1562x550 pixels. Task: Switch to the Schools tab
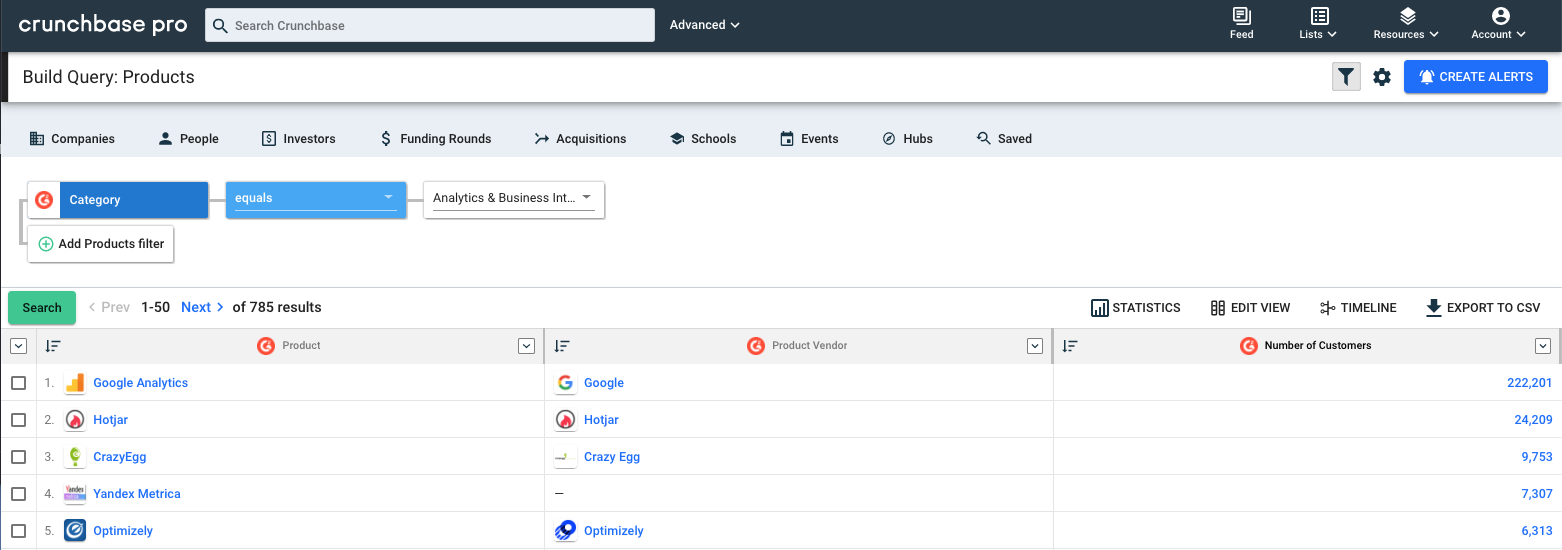click(x=703, y=139)
